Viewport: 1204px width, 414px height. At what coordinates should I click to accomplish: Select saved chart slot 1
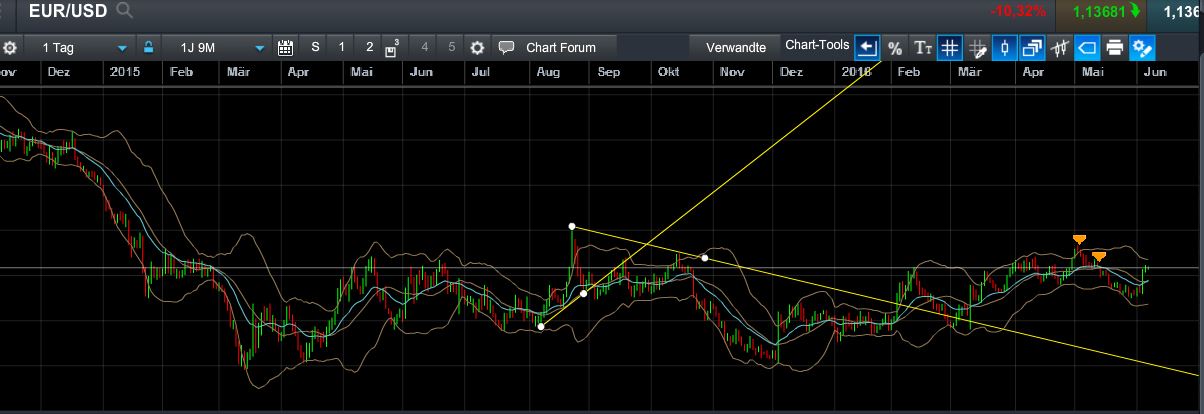[x=342, y=47]
